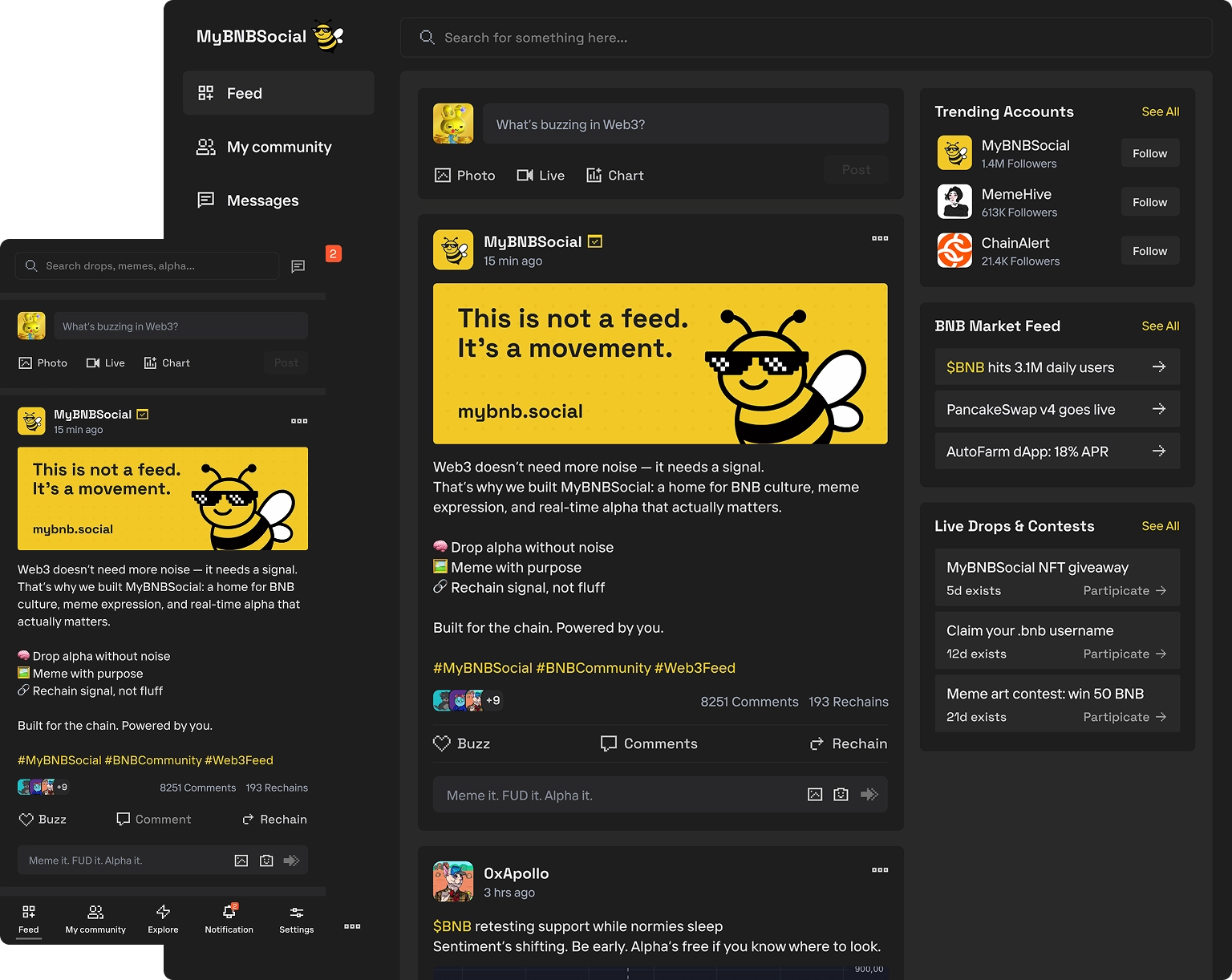
Task: Focus the mobile 'Search drops, memes, alpha' field
Action: tap(148, 265)
